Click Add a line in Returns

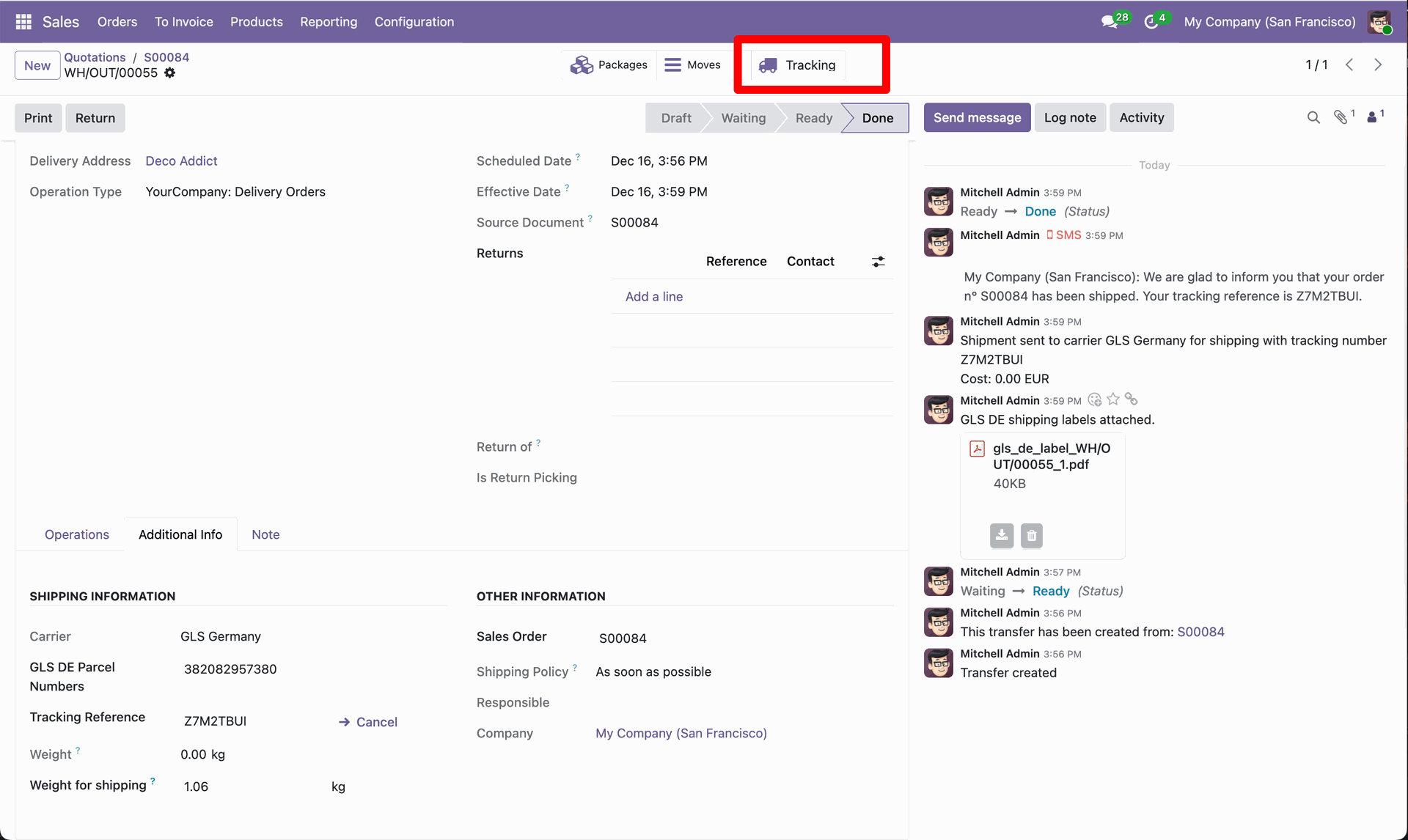tap(654, 296)
